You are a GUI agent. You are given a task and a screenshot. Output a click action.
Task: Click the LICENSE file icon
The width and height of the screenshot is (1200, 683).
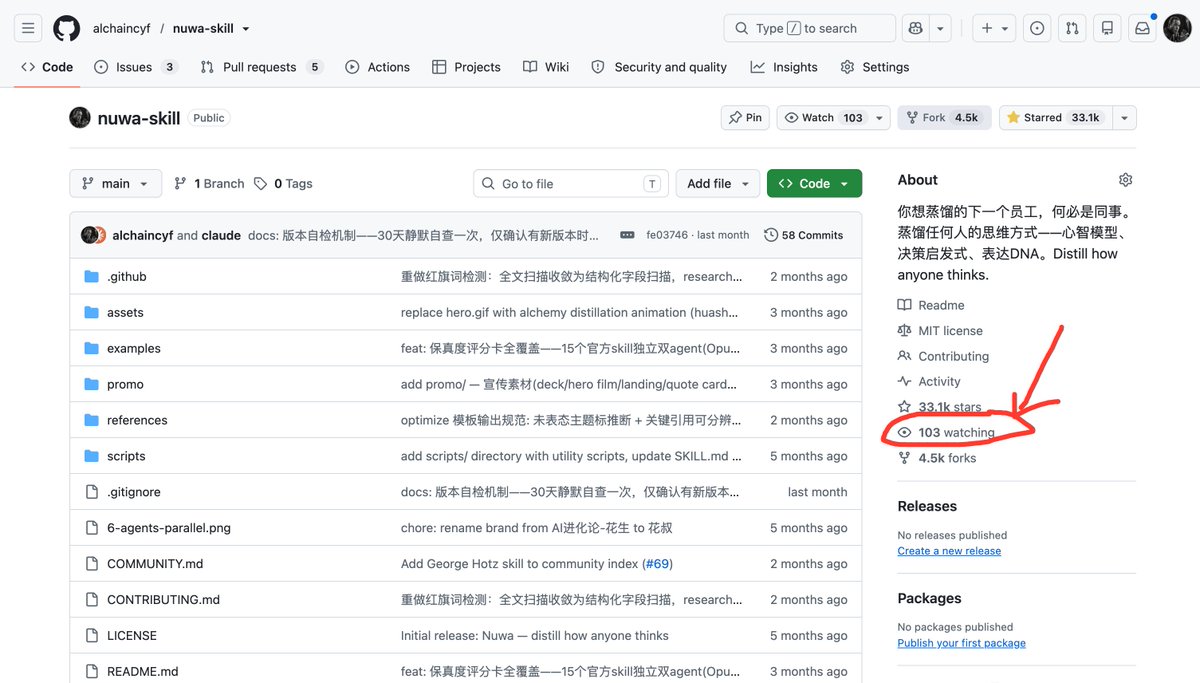(91, 636)
